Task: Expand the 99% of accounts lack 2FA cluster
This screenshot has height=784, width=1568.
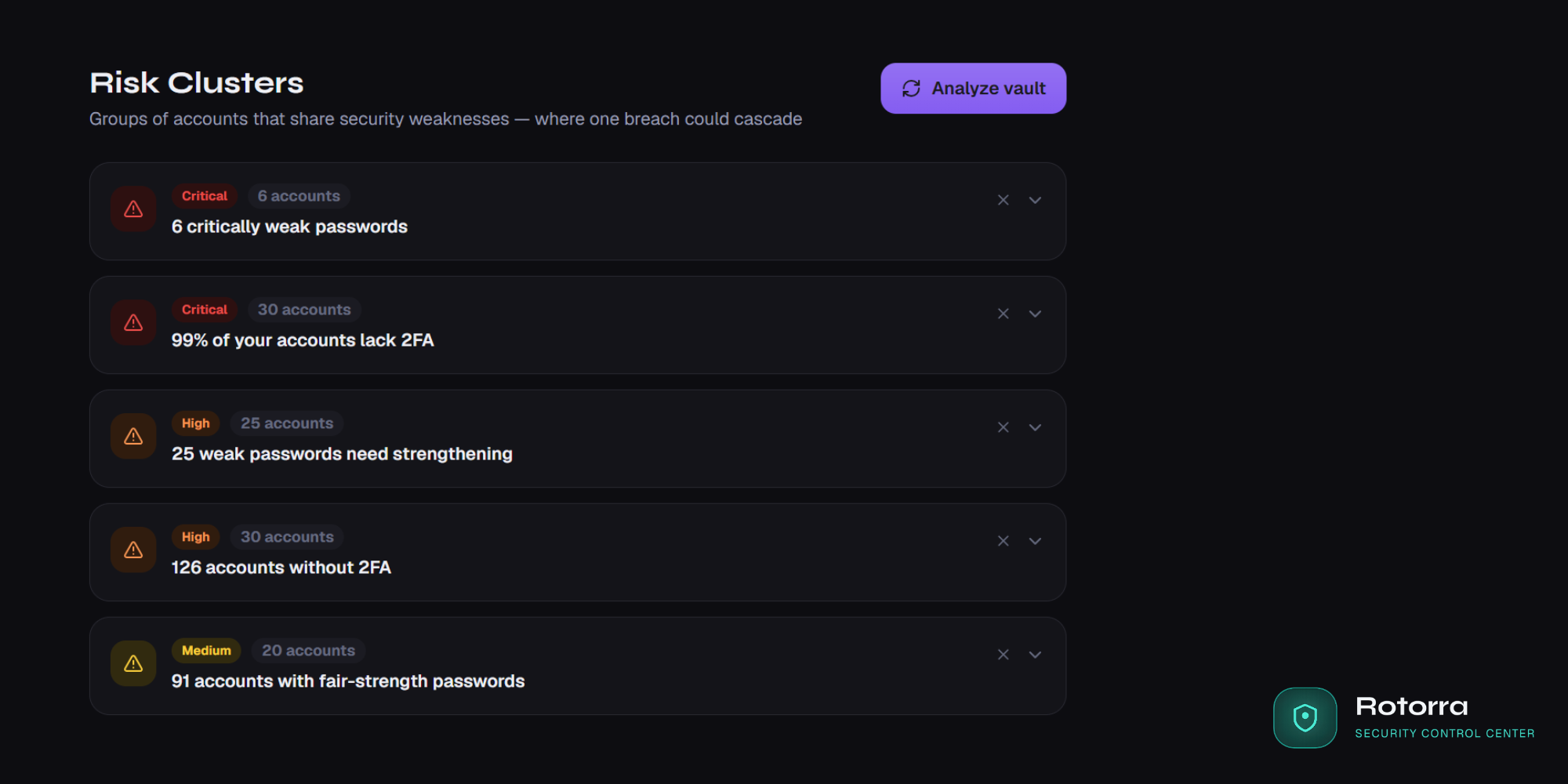Action: (x=1035, y=314)
